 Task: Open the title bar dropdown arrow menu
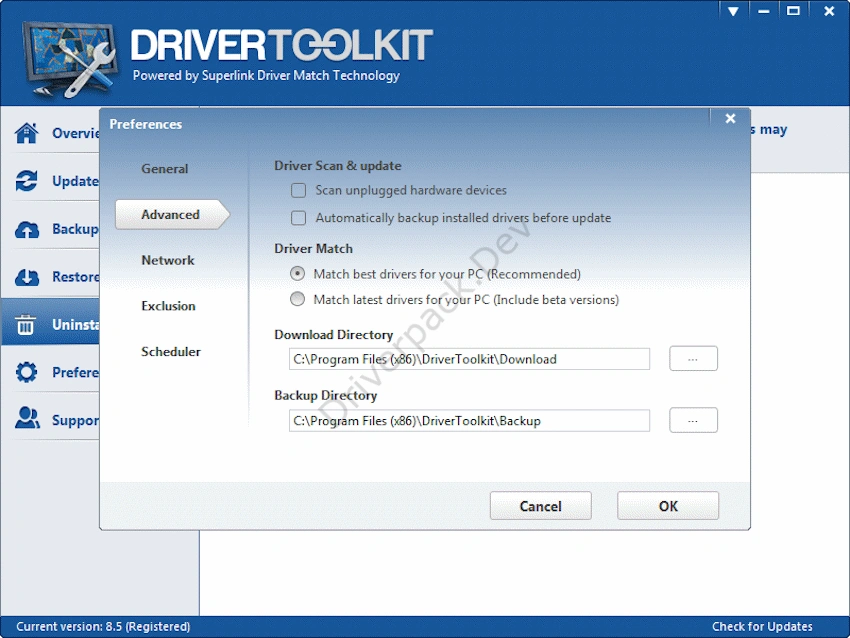coord(733,11)
